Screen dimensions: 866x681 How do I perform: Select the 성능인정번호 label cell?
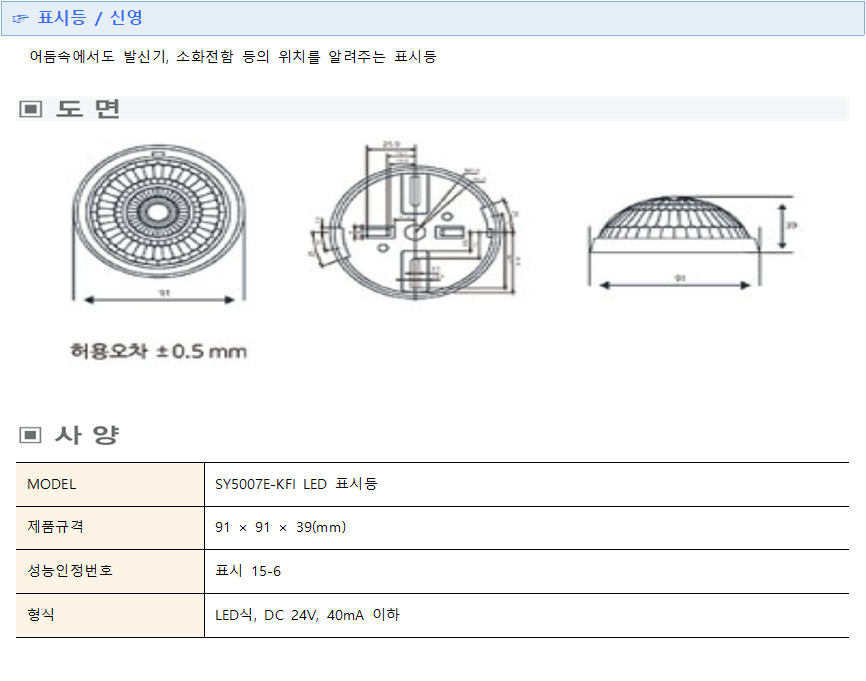110,571
